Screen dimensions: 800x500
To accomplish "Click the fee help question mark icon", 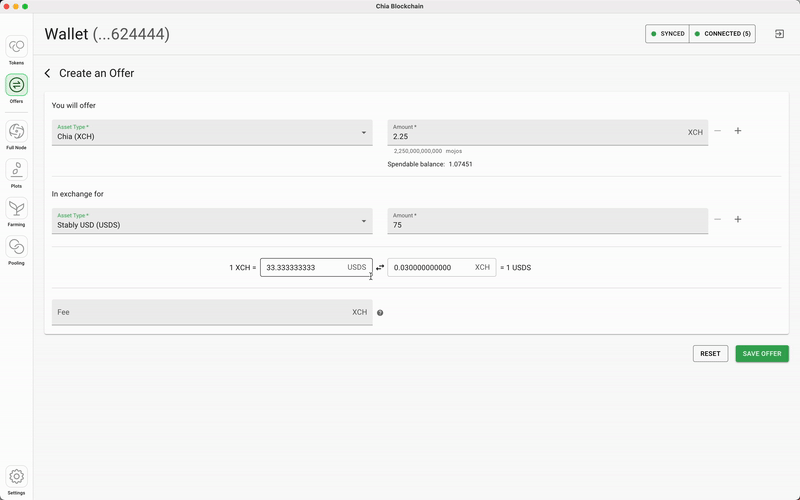I will 380,313.
